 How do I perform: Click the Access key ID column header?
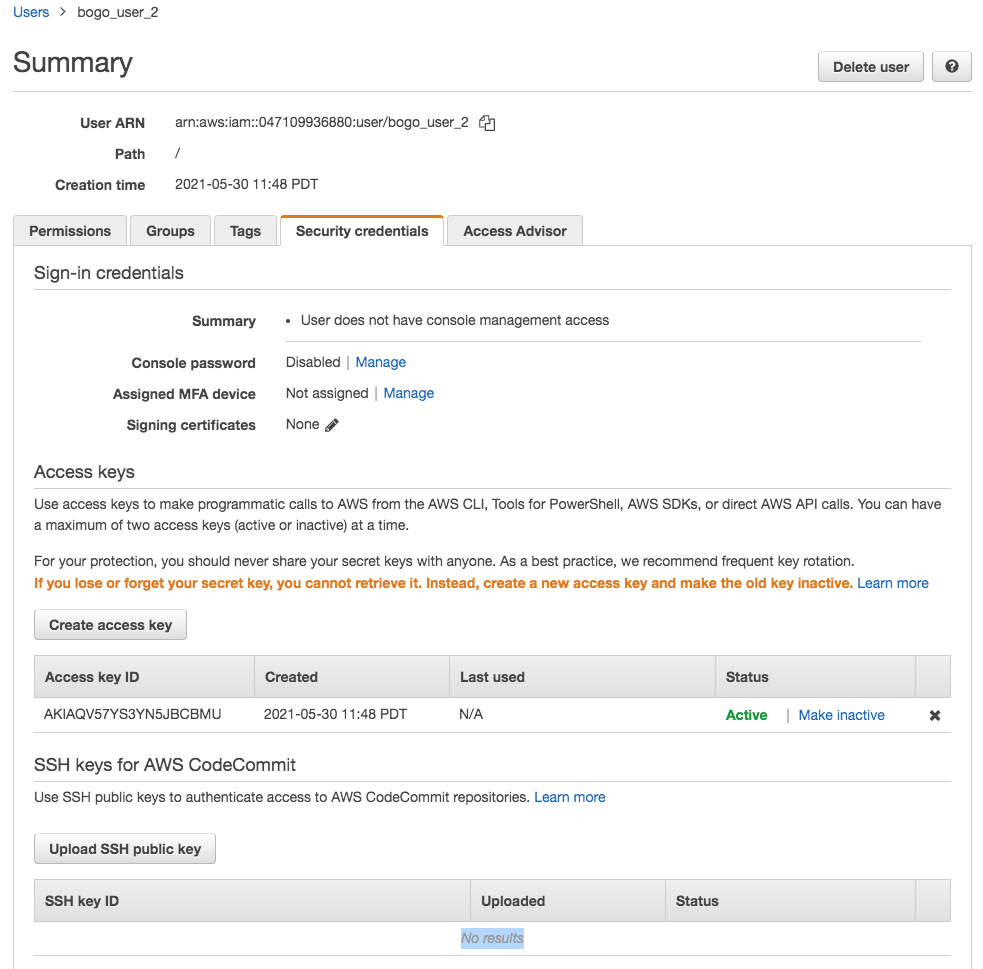144,677
